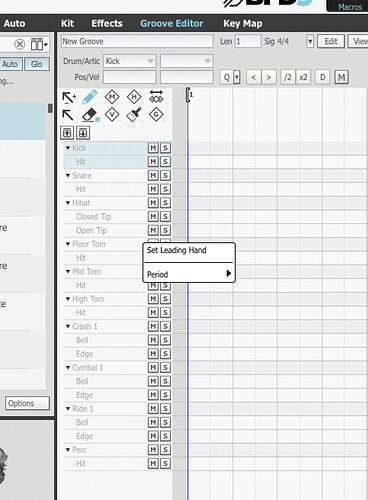This screenshot has height=500, width=368.
Task: Activate the M diamond tool
Action: tap(112, 97)
